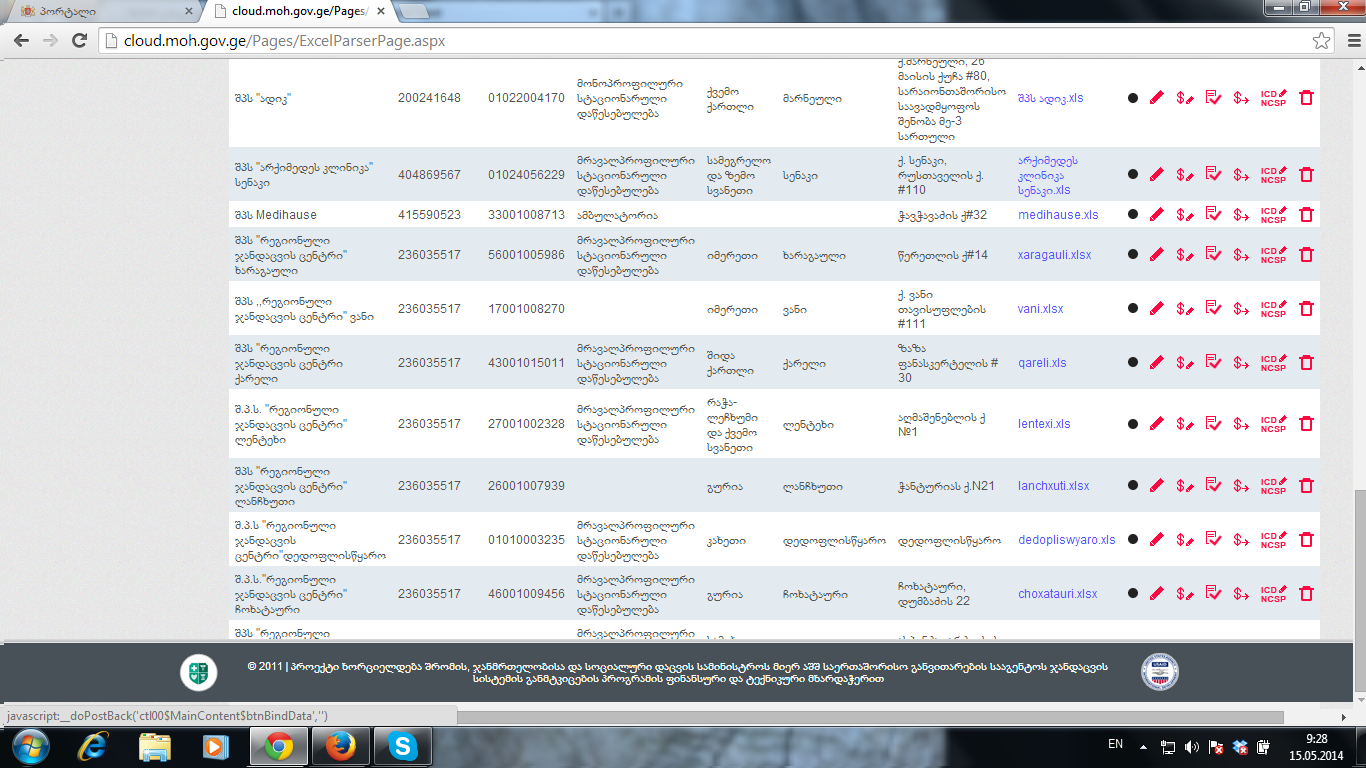Click checklist approve icon in lentexi.xls row

click(1214, 424)
